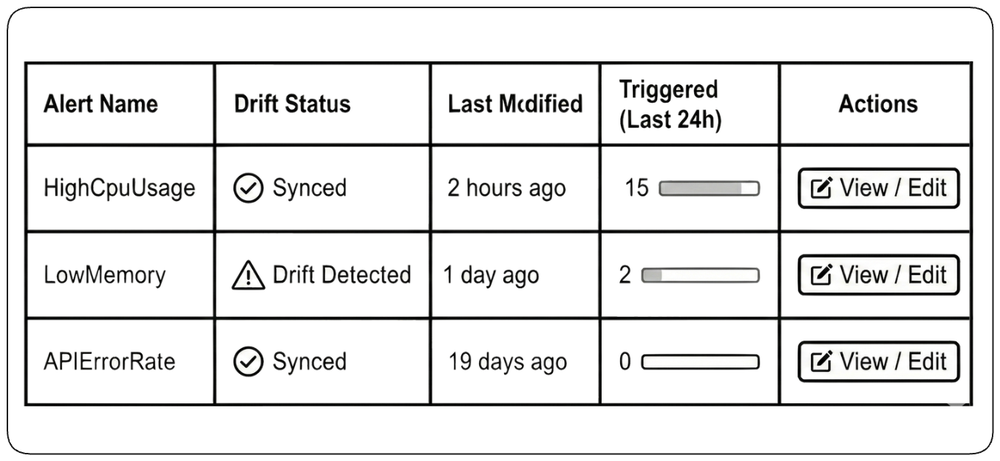Click the edit pencil icon in HighCpuUsage row

(820, 189)
